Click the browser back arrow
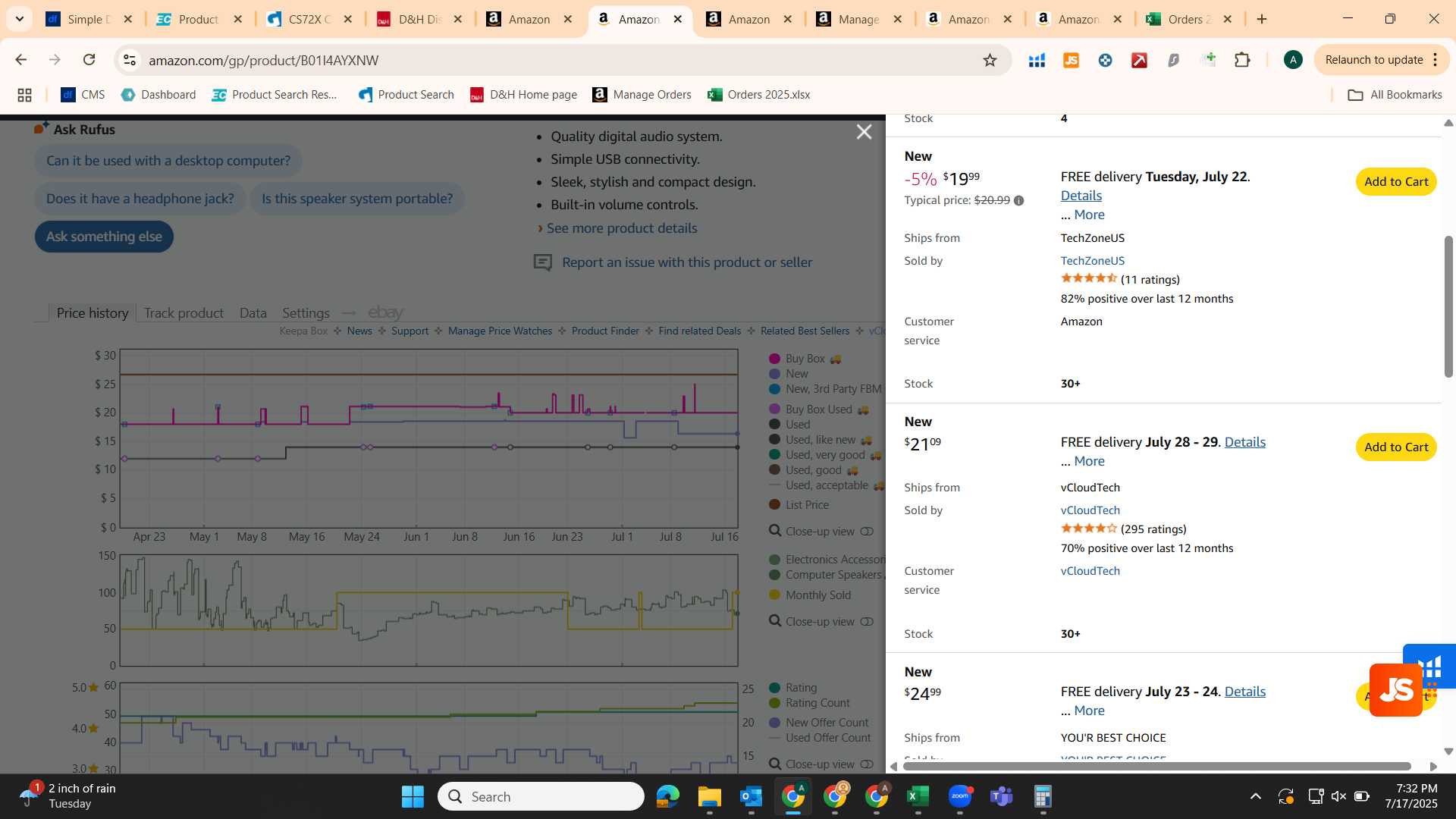The image size is (1456, 819). click(x=21, y=60)
